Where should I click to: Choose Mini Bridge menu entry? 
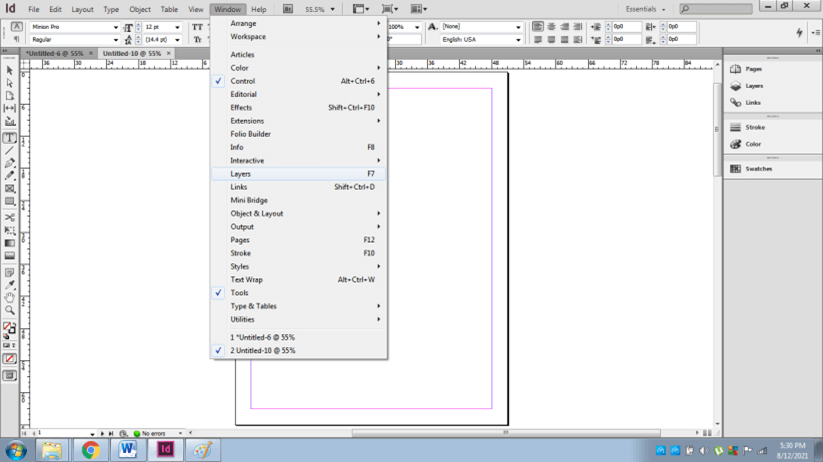click(299, 200)
